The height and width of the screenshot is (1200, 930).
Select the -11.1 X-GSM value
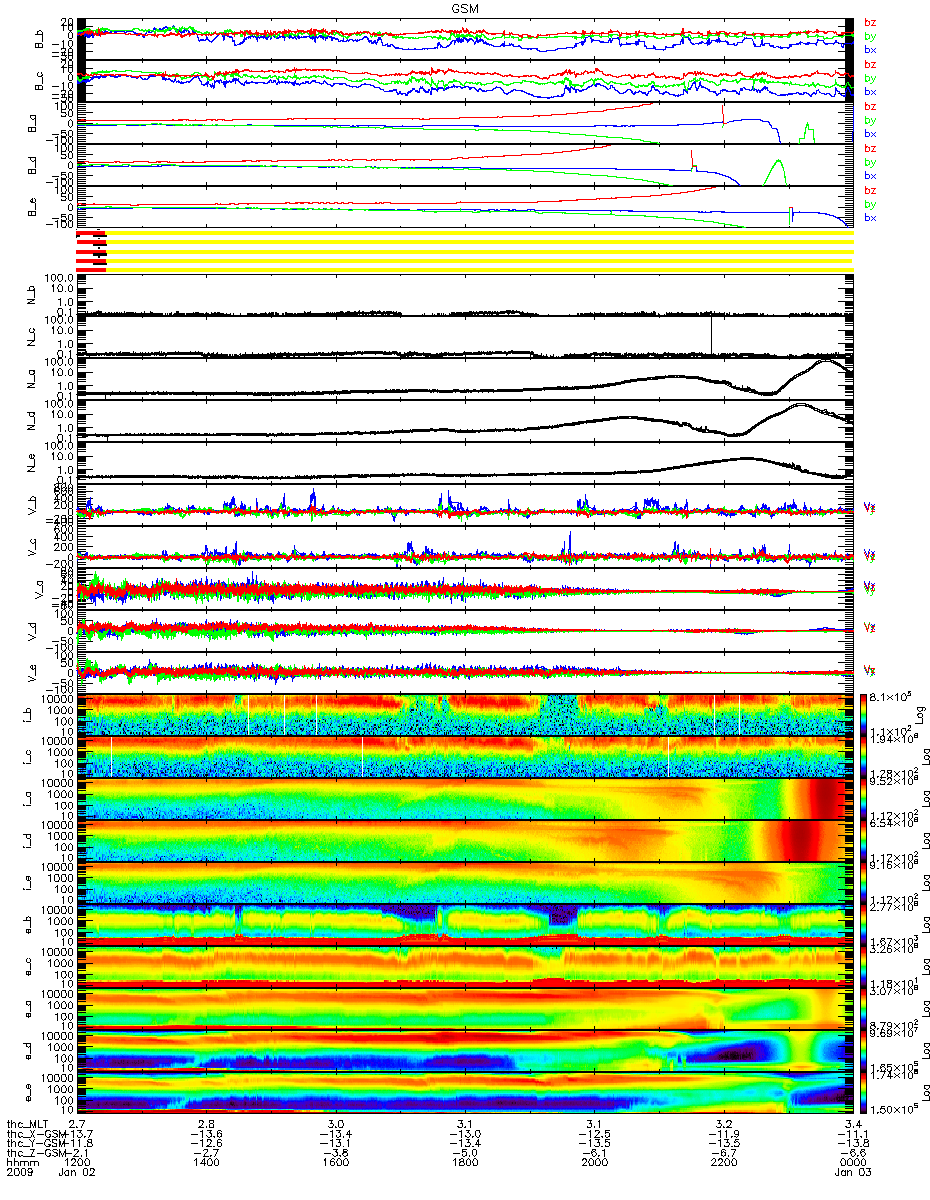pyautogui.click(x=852, y=1135)
